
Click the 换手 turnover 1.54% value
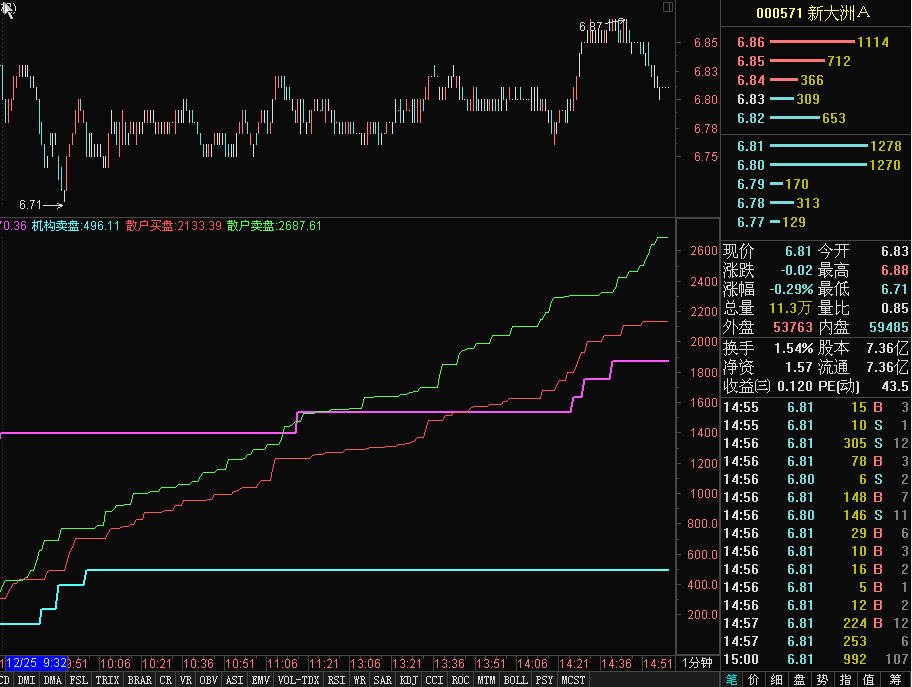pyautogui.click(x=793, y=348)
